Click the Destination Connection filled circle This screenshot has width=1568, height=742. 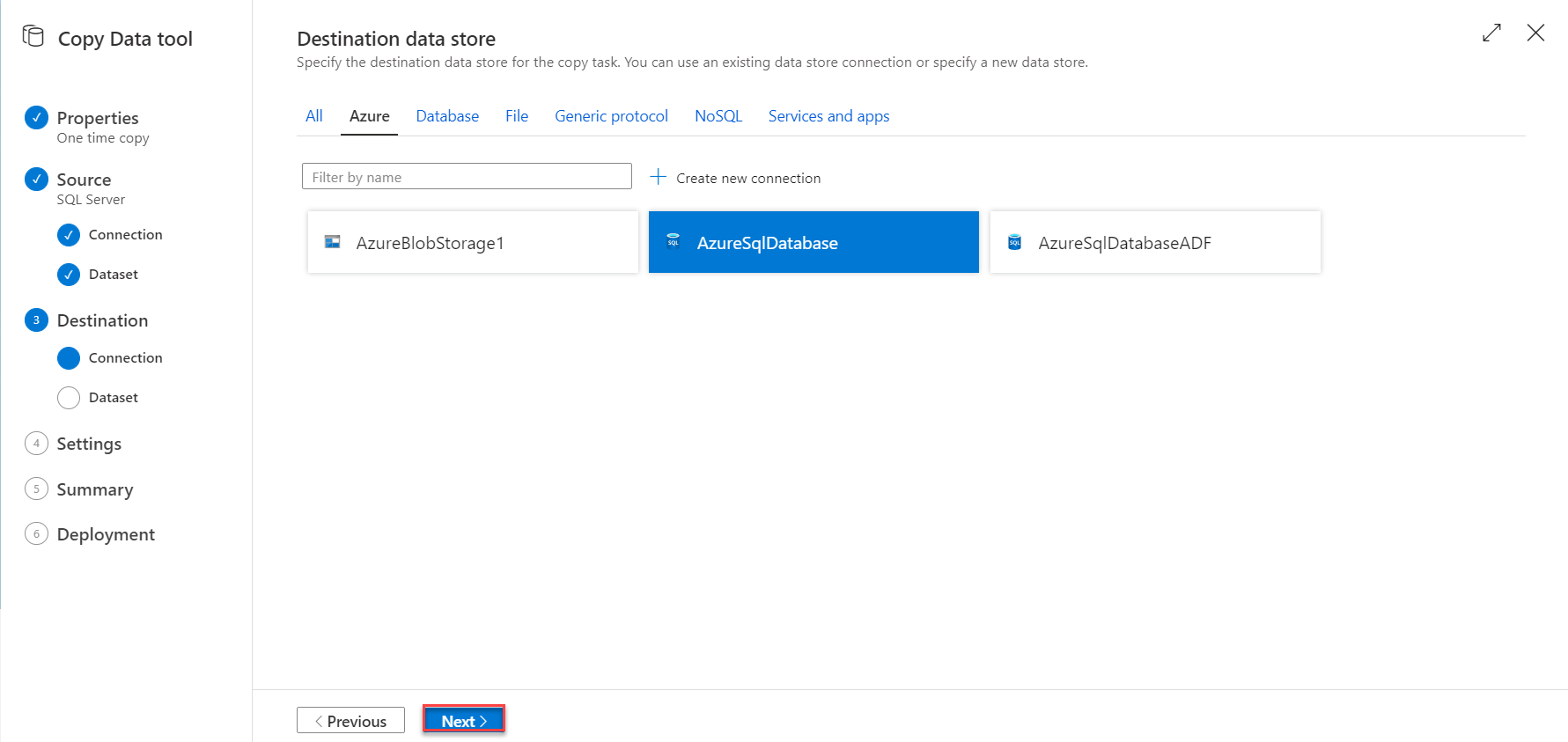click(69, 358)
